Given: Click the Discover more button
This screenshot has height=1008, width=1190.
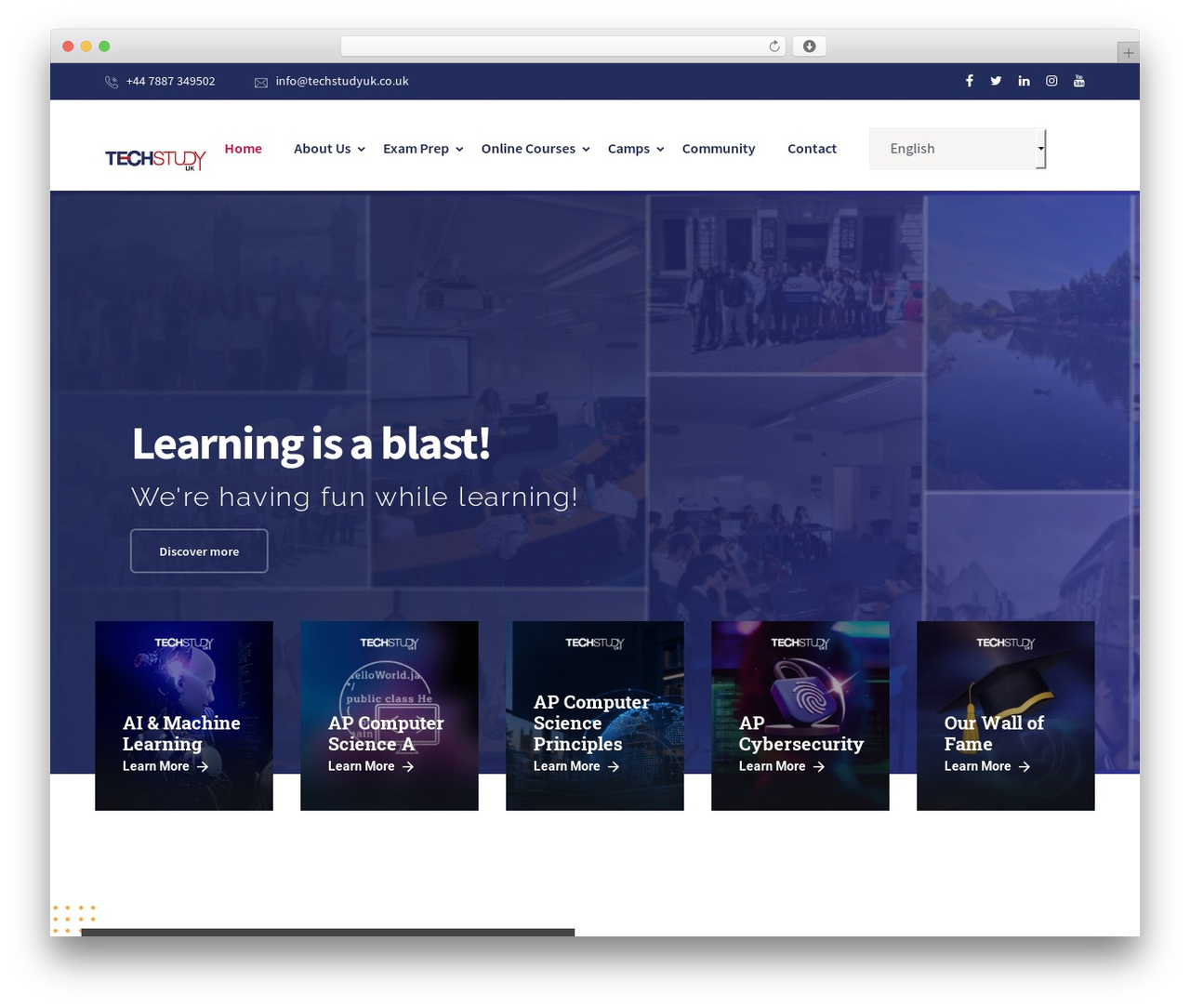Looking at the screenshot, I should [199, 551].
